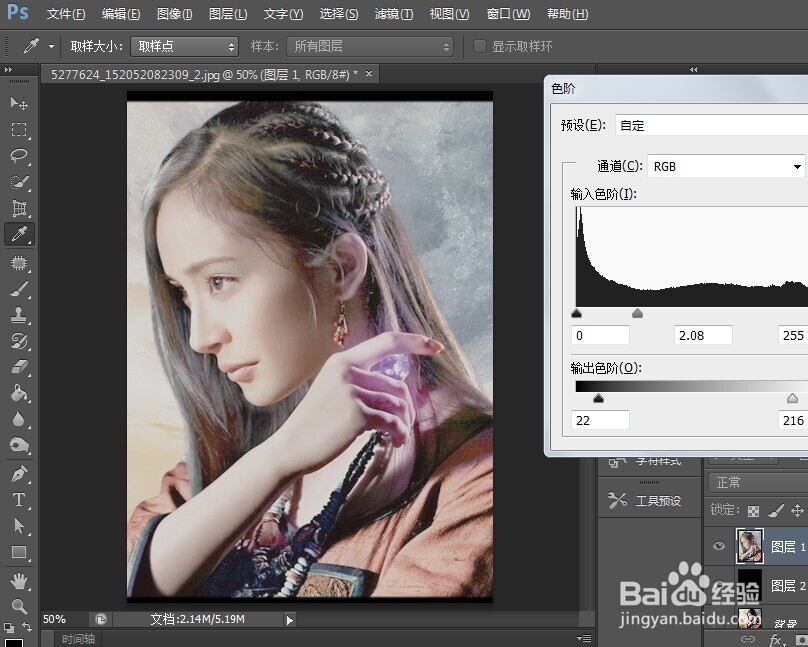
Task: Select the Quick Selection tool
Action: pyautogui.click(x=19, y=182)
